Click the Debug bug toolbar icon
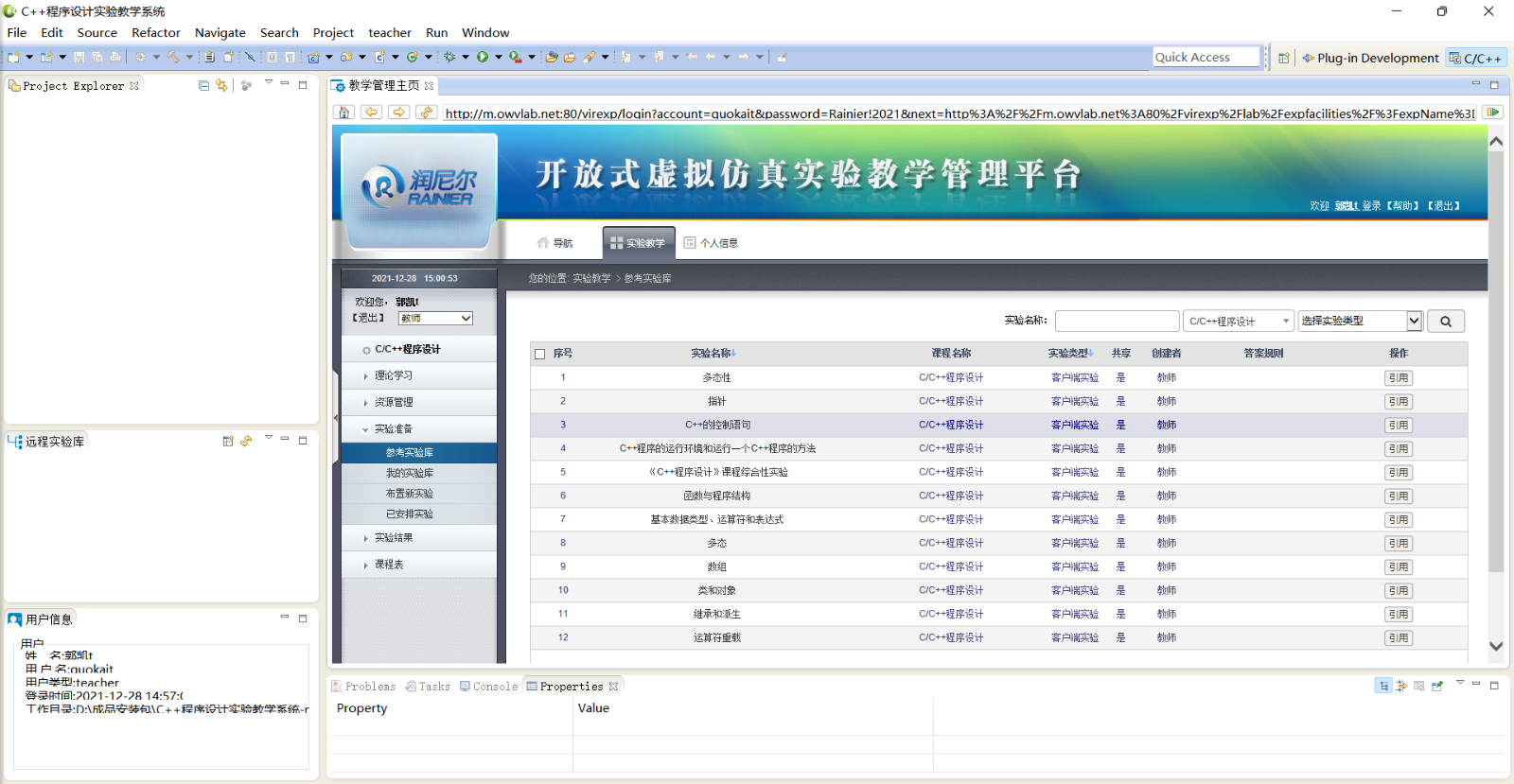Screen dimensions: 1514x784 click(x=449, y=58)
